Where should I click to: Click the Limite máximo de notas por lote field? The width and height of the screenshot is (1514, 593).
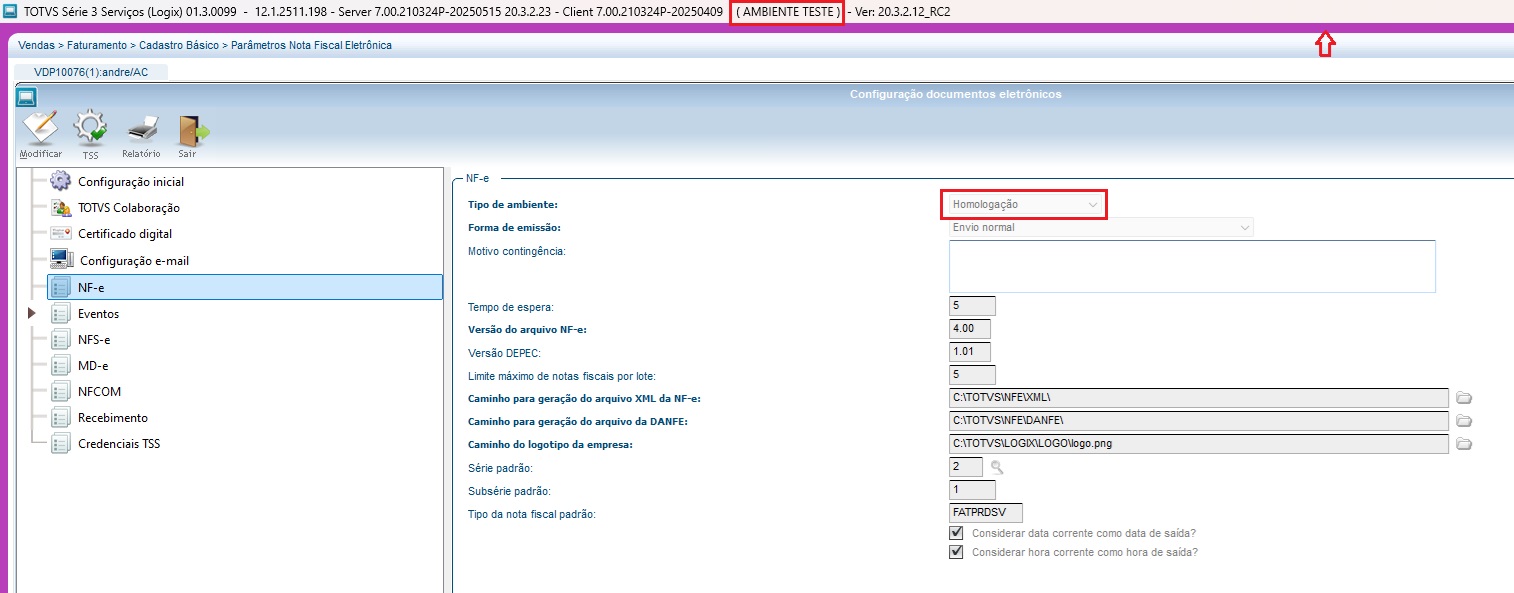[972, 375]
